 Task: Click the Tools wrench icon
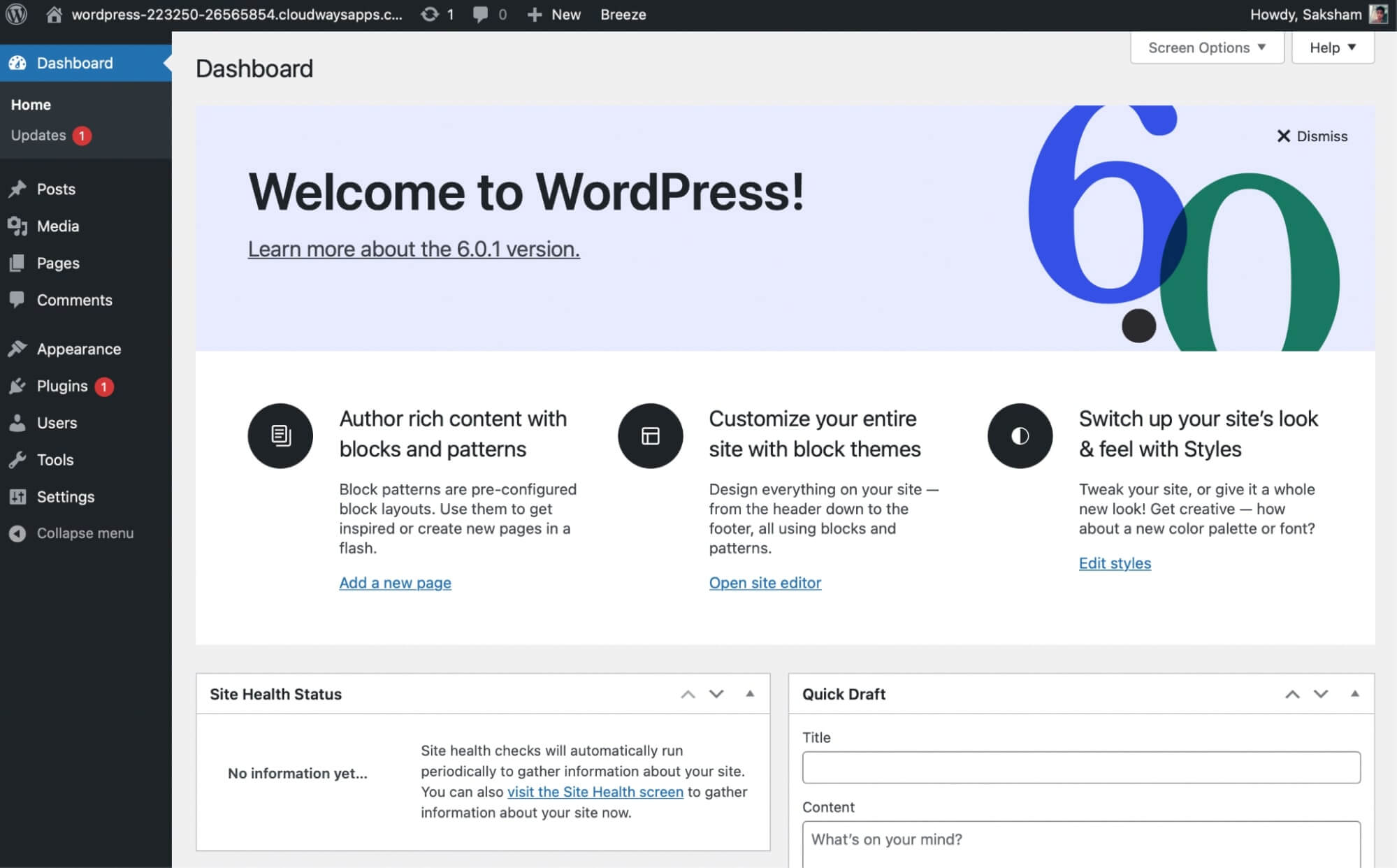click(x=17, y=460)
